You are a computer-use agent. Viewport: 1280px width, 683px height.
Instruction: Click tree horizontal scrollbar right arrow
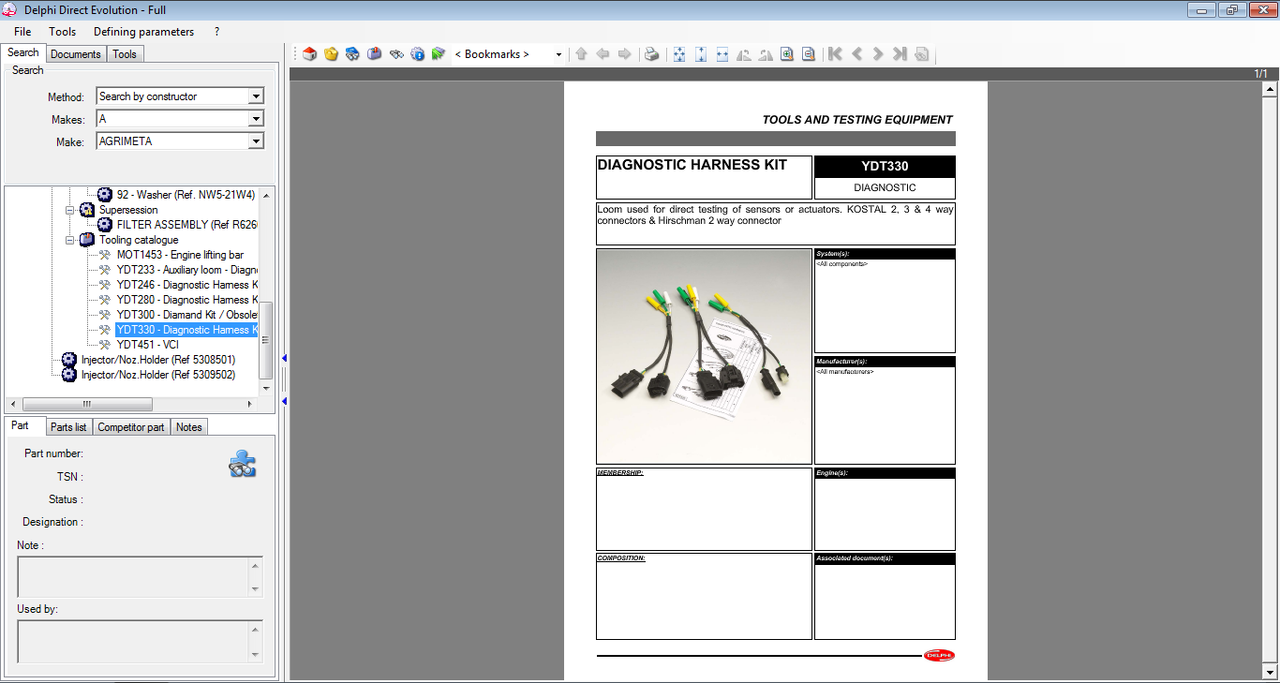[251, 404]
